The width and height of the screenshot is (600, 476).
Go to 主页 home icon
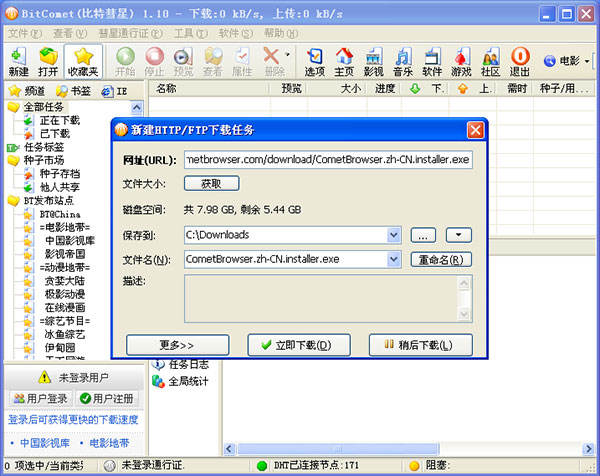(344, 61)
